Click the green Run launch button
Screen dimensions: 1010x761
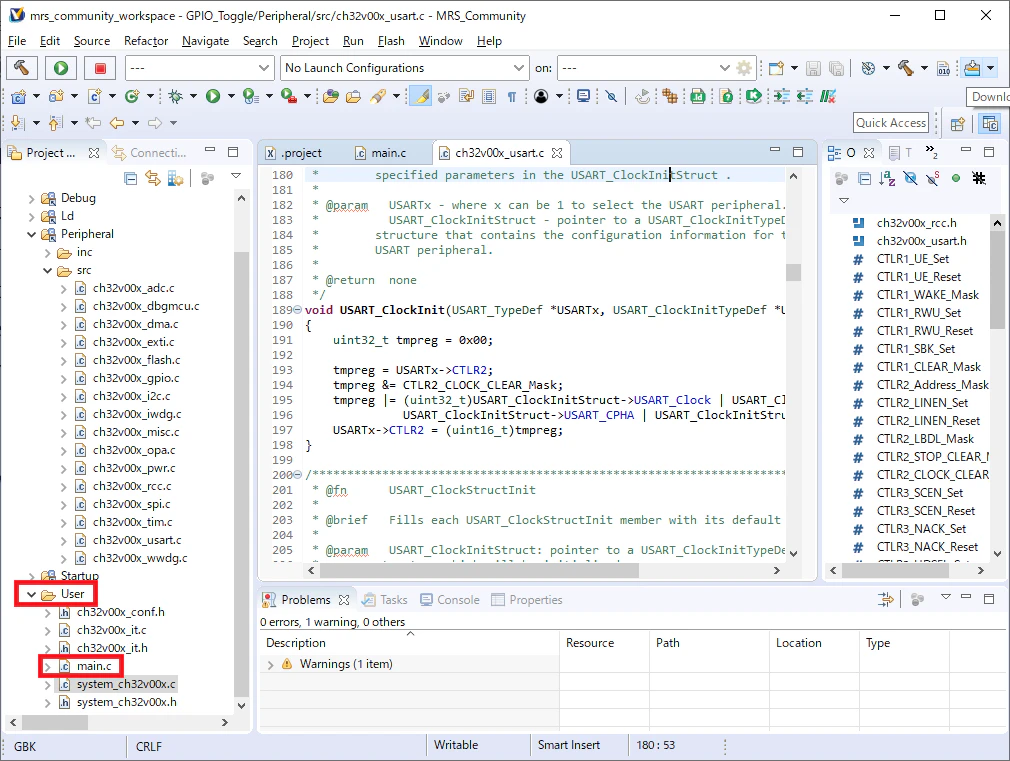pyautogui.click(x=61, y=68)
